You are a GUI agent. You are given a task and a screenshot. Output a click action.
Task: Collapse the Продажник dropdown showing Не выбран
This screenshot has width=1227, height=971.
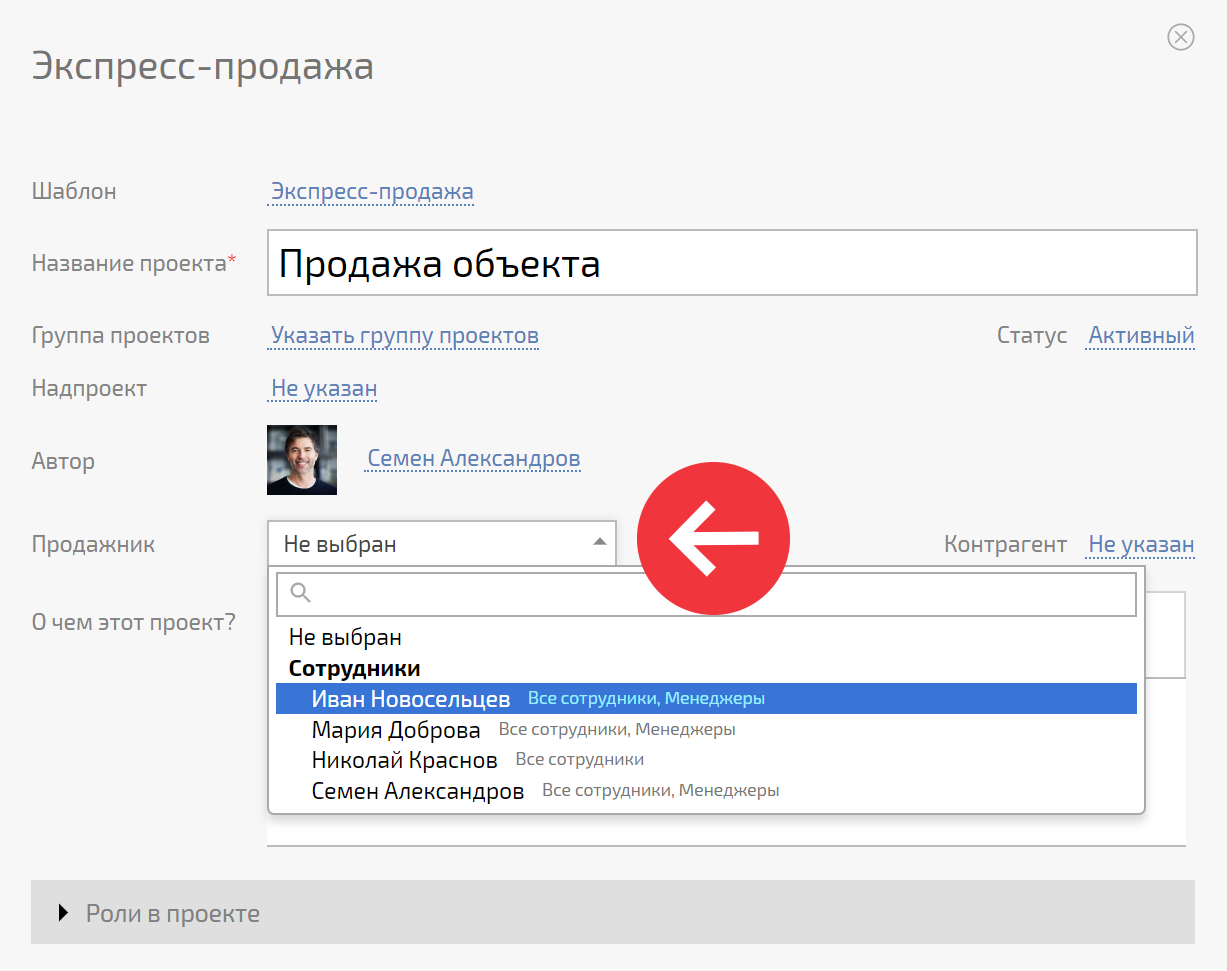click(x=442, y=543)
